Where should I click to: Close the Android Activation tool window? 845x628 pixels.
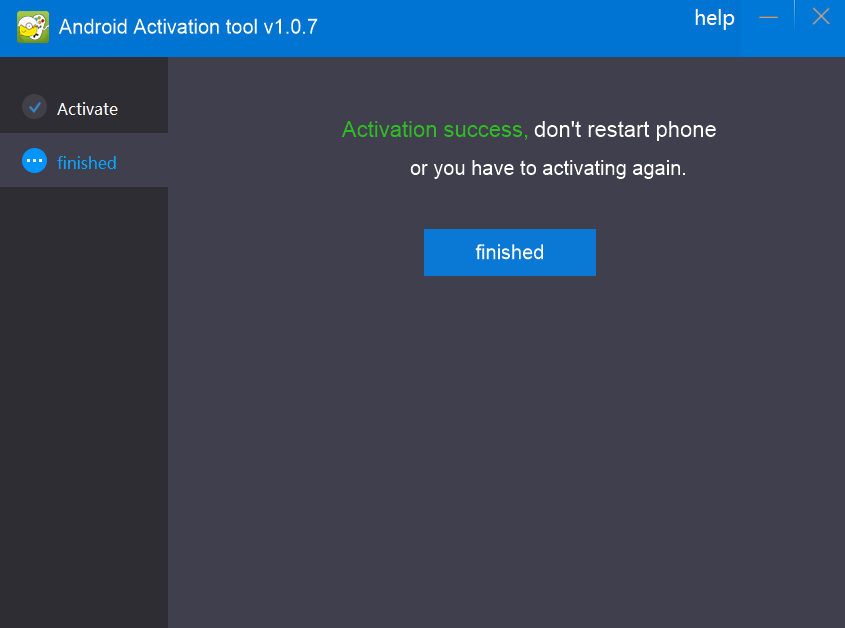click(821, 17)
